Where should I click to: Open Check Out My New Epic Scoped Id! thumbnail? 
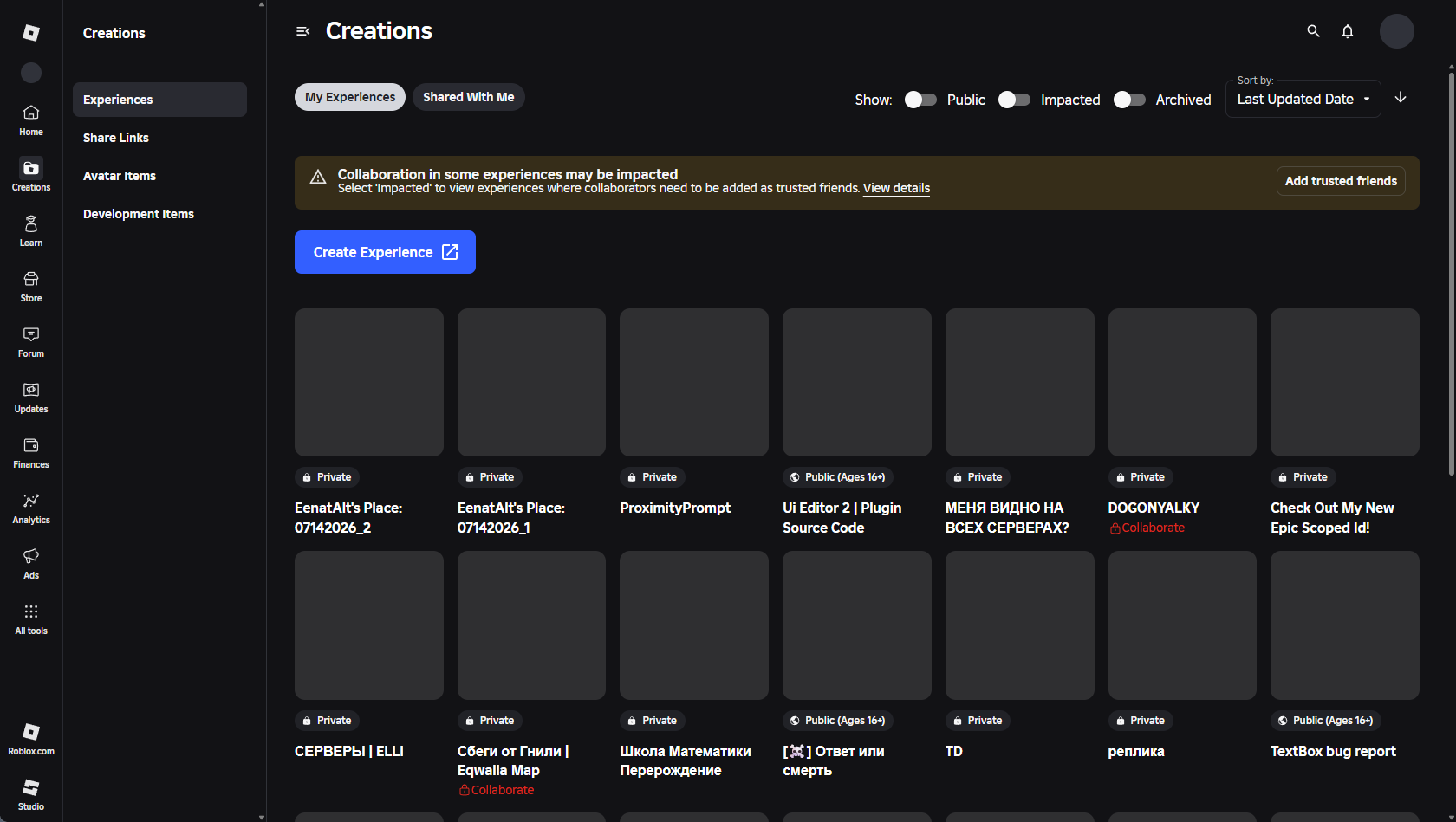tap(1345, 382)
